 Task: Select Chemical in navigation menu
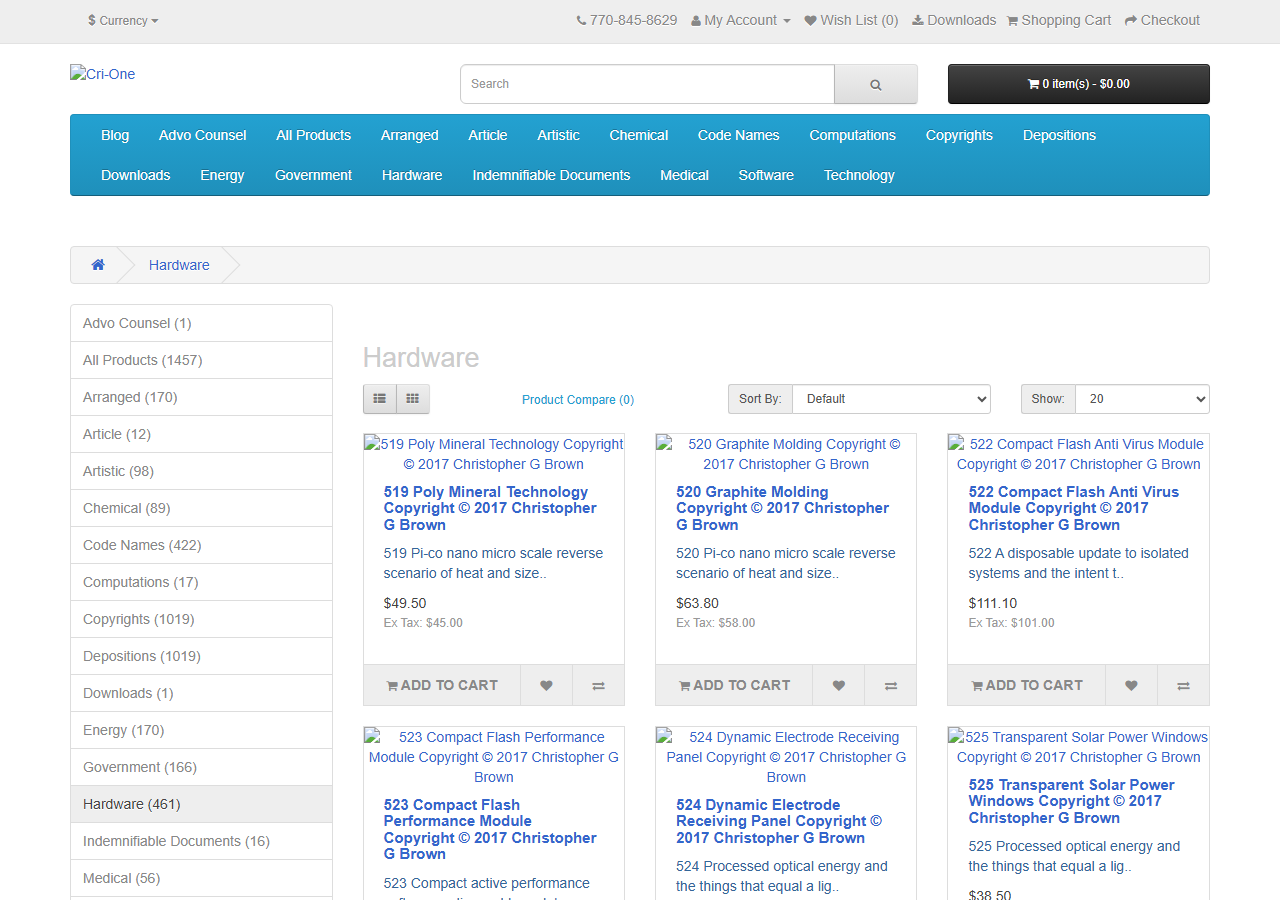coord(639,135)
